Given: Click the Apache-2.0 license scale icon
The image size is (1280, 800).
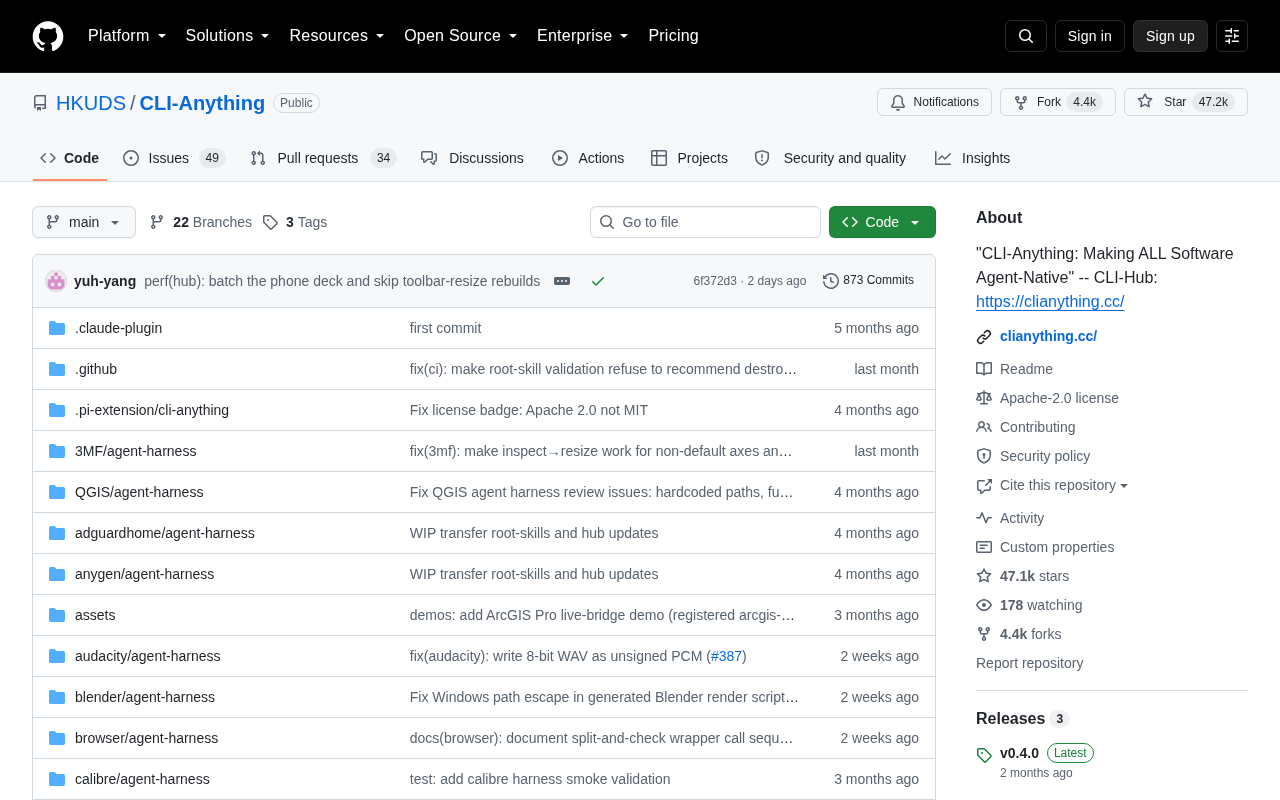Looking at the screenshot, I should (x=984, y=398).
